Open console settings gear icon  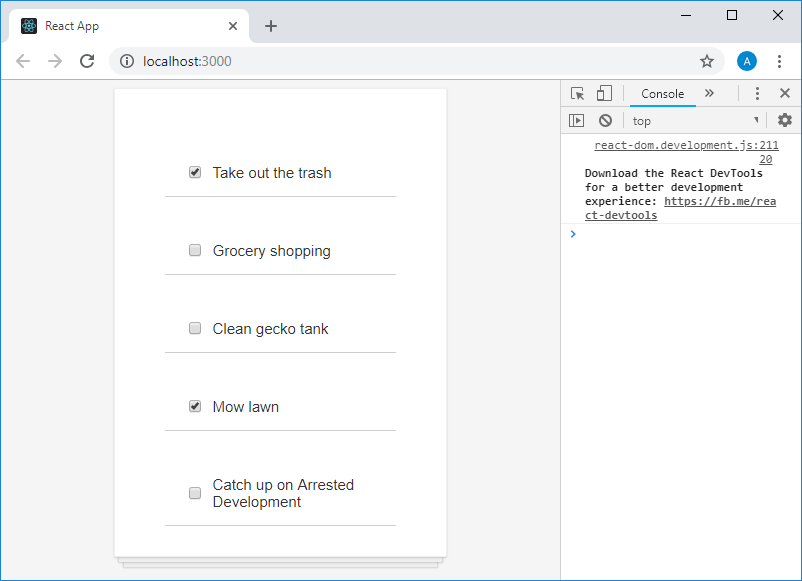point(785,120)
